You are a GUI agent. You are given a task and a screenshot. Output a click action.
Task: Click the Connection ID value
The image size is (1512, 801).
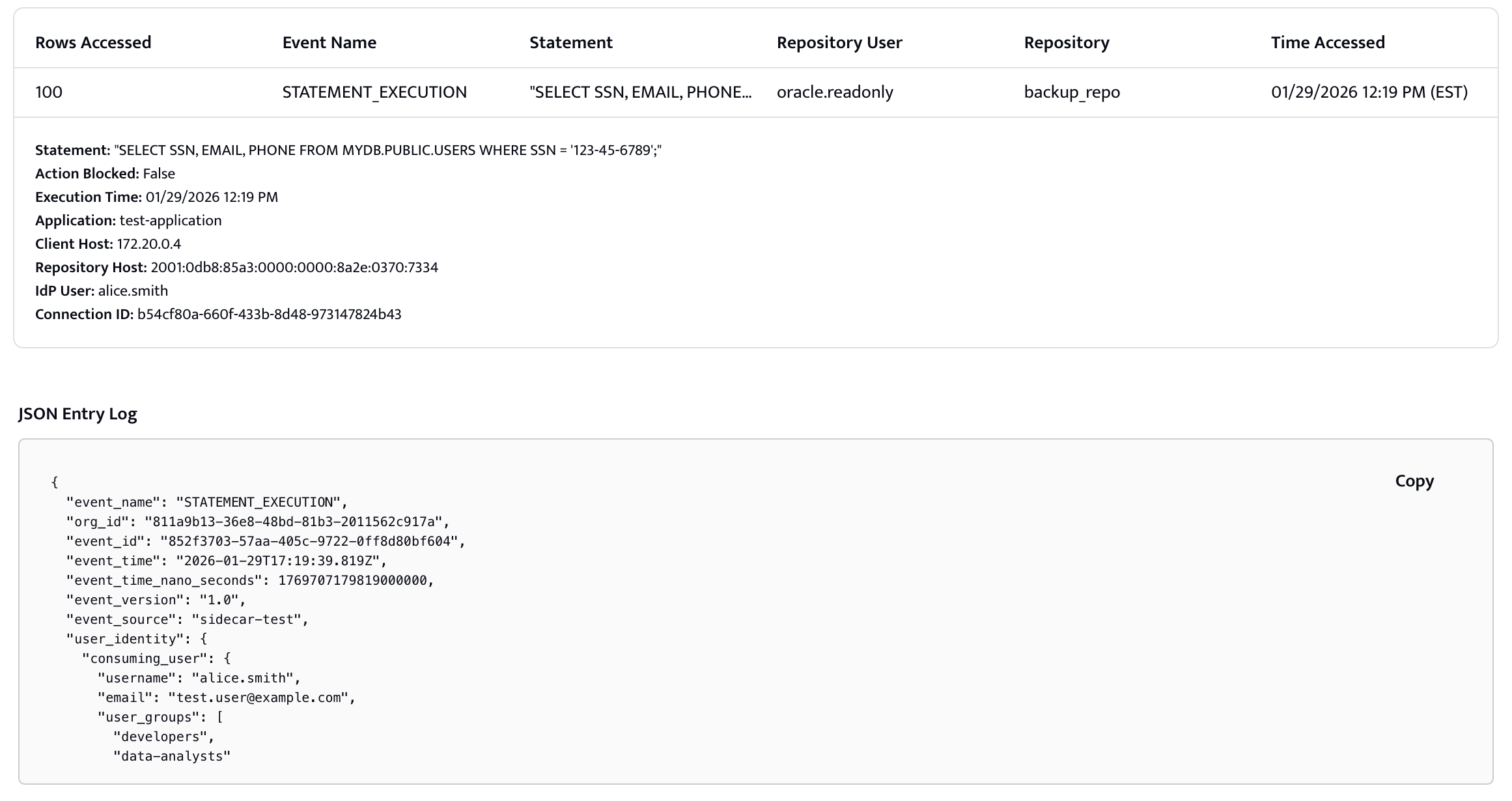point(269,315)
